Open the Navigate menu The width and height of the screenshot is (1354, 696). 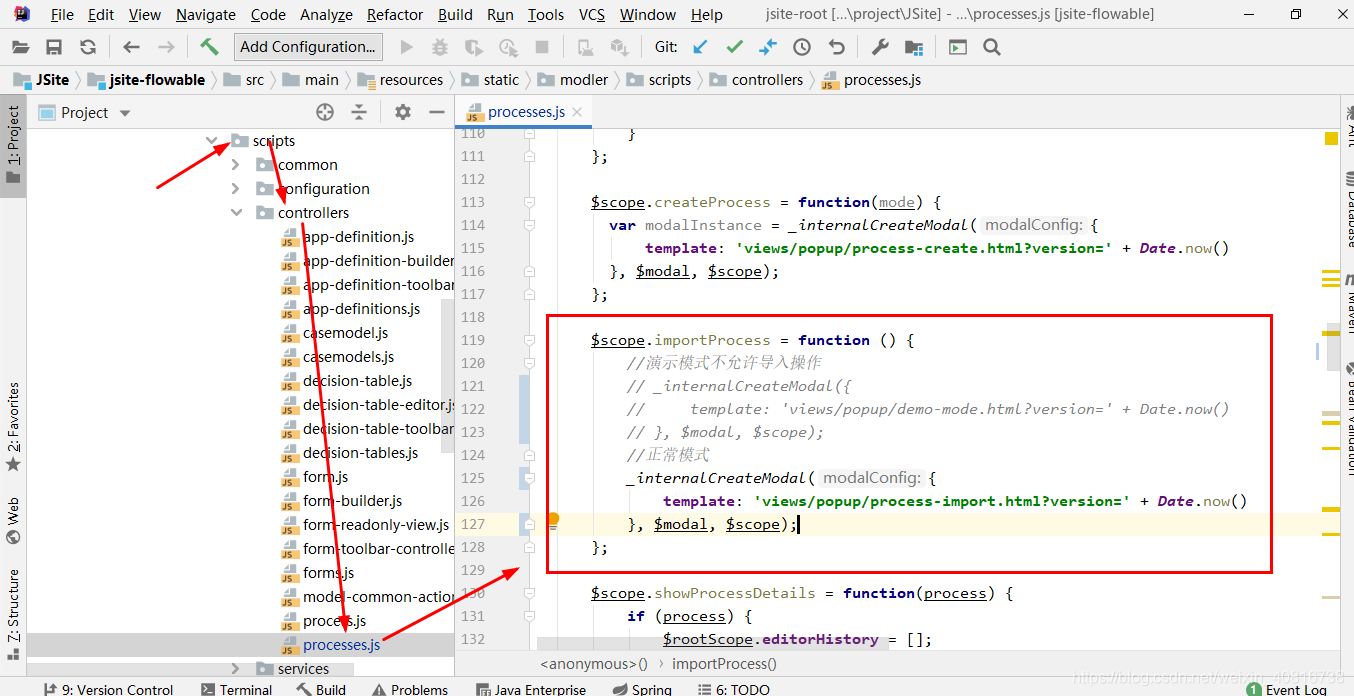pos(205,14)
